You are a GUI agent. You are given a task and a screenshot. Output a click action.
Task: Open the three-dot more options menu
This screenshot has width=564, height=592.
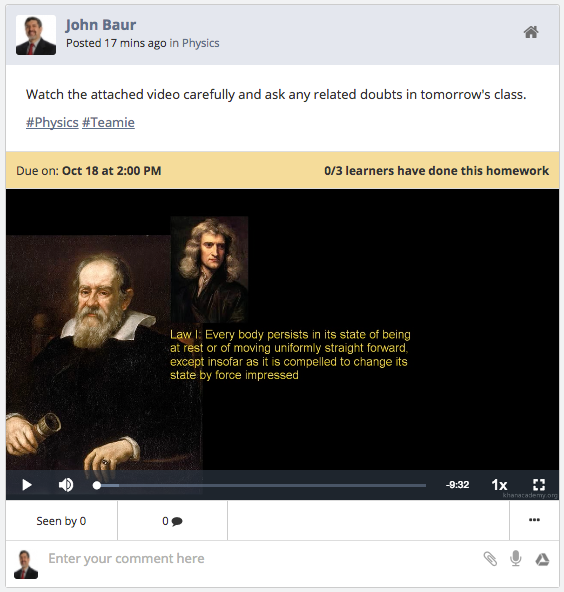pos(534,520)
